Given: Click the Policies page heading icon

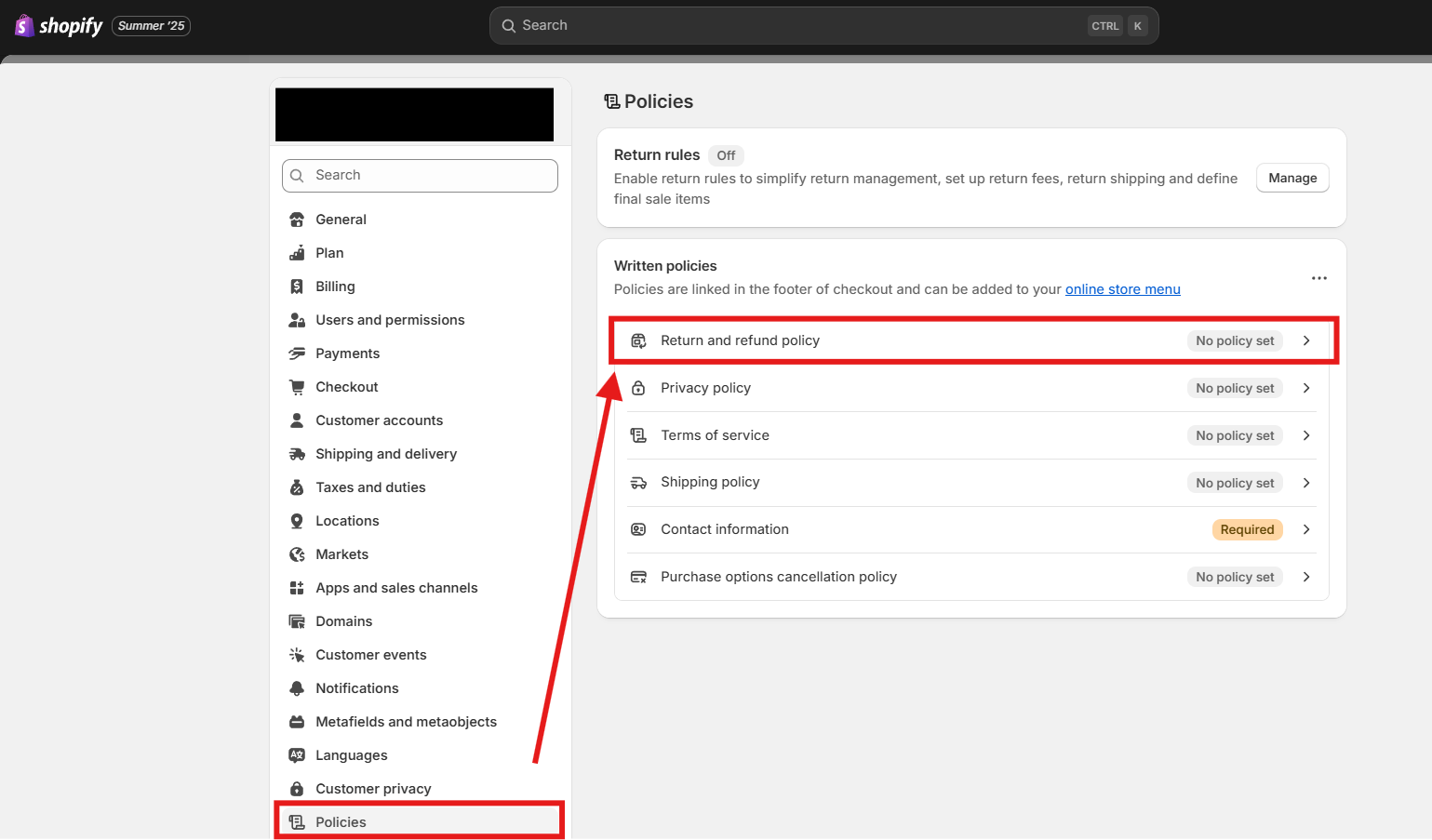Looking at the screenshot, I should 612,101.
